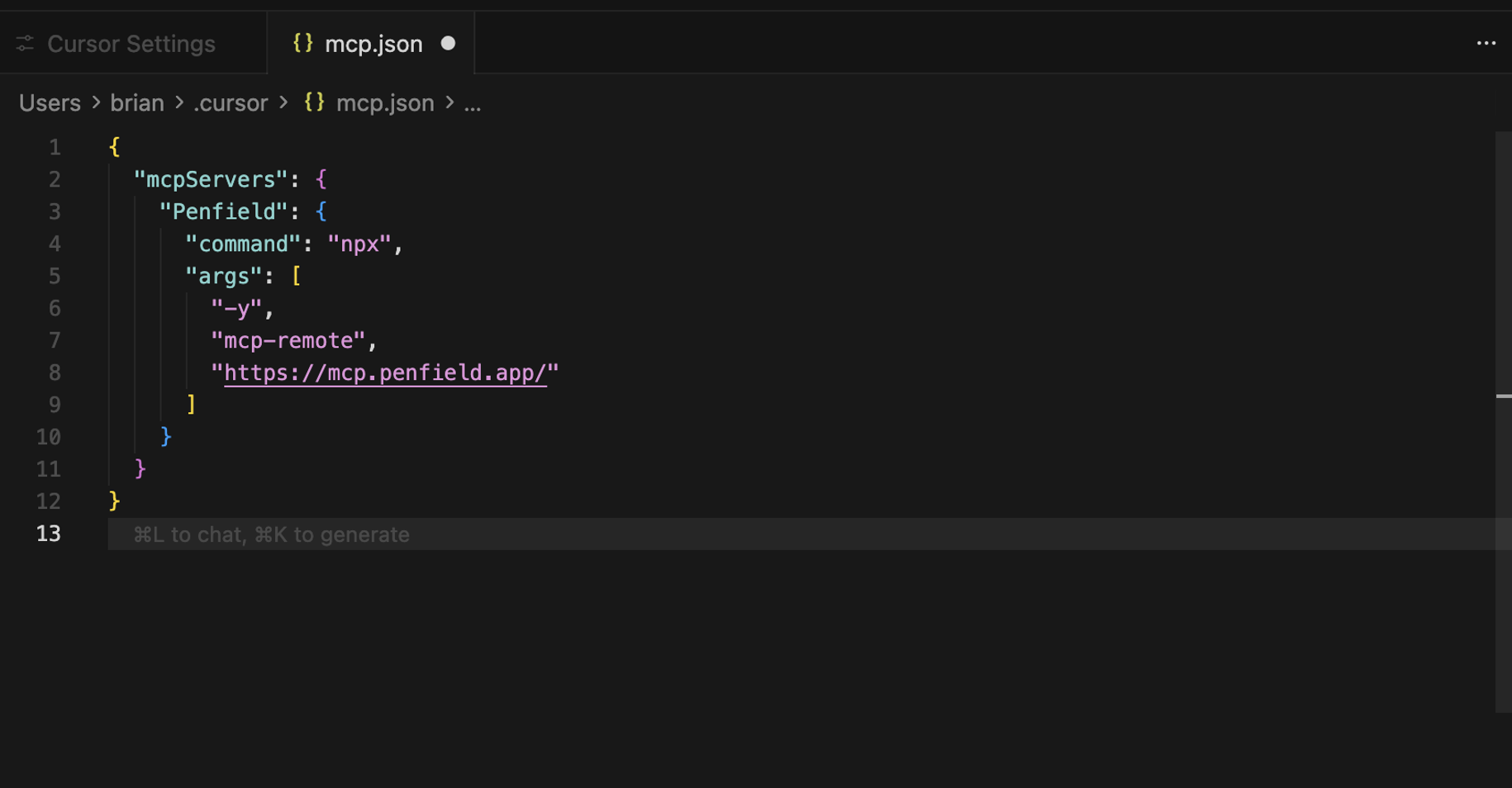Click the unsaved dot on mcp.json tab
Screen dimensions: 1512x788
[448, 43]
